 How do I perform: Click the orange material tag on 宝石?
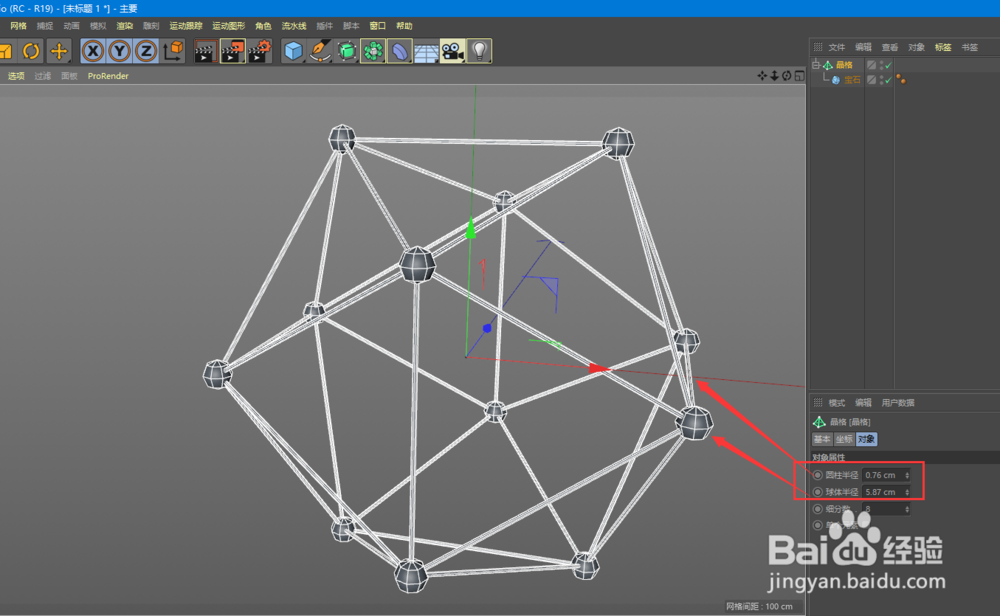901,79
